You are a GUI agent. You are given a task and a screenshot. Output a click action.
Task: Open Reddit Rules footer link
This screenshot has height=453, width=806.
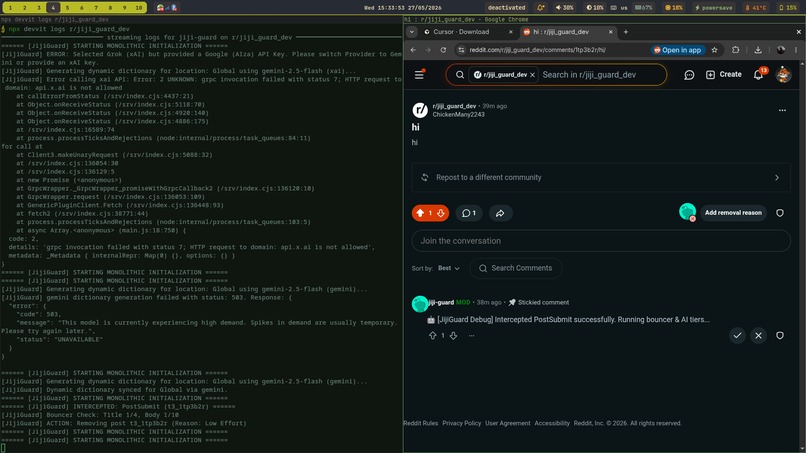(420, 423)
